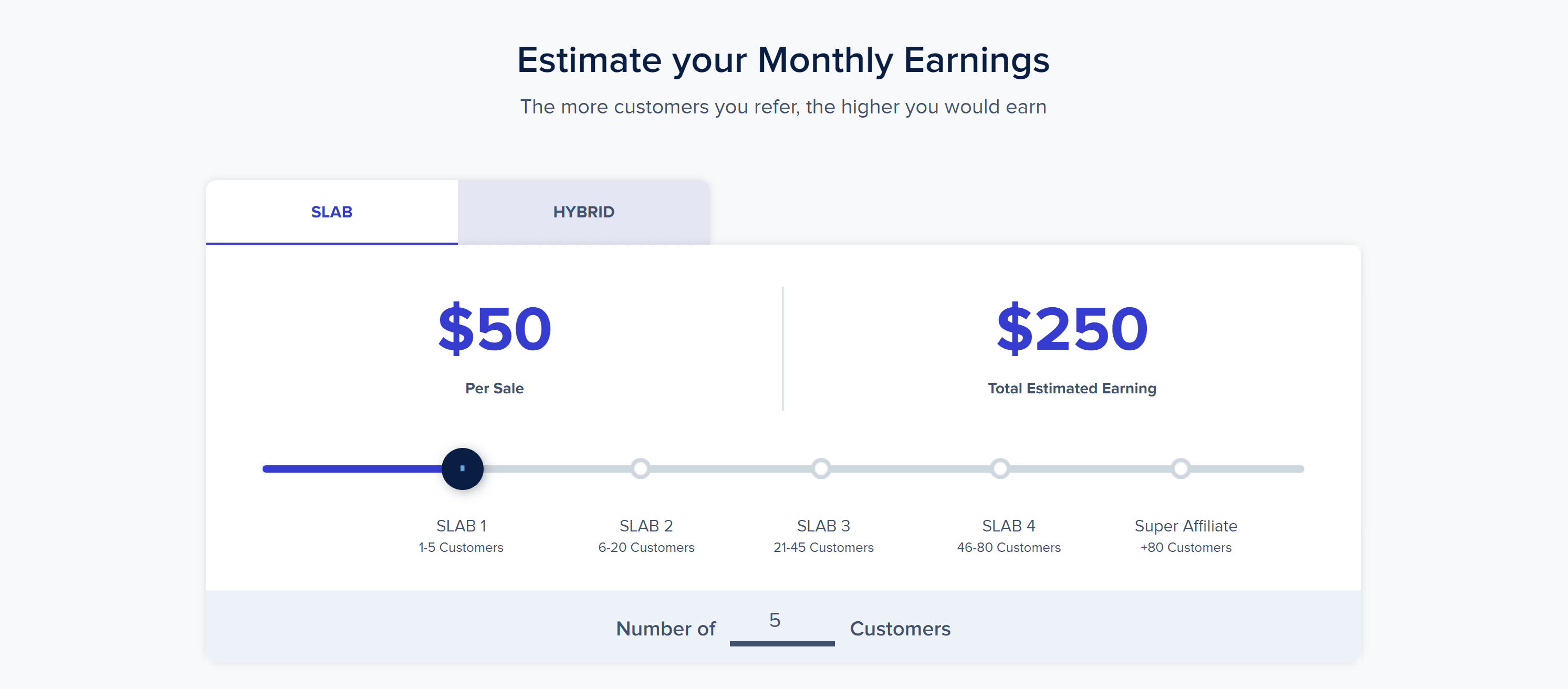Click the Super Affiliate label

pyautogui.click(x=1185, y=525)
